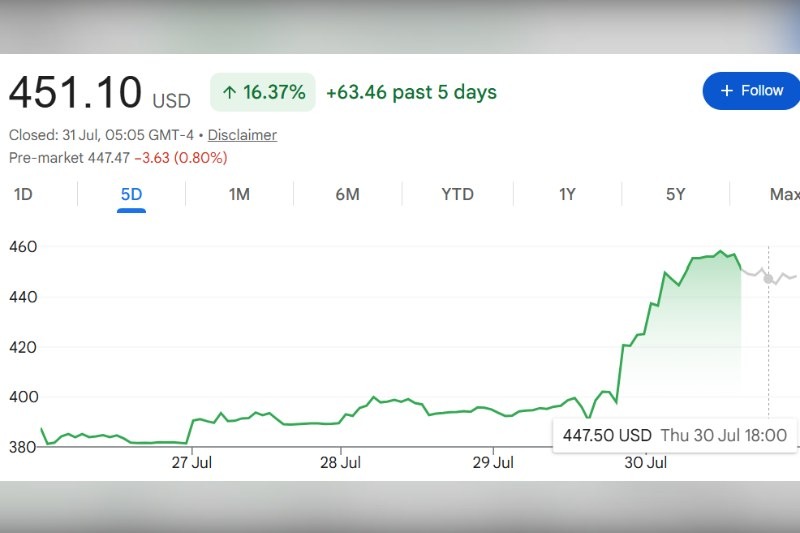Select the 1M range tab
800x533 pixels.
point(239,194)
